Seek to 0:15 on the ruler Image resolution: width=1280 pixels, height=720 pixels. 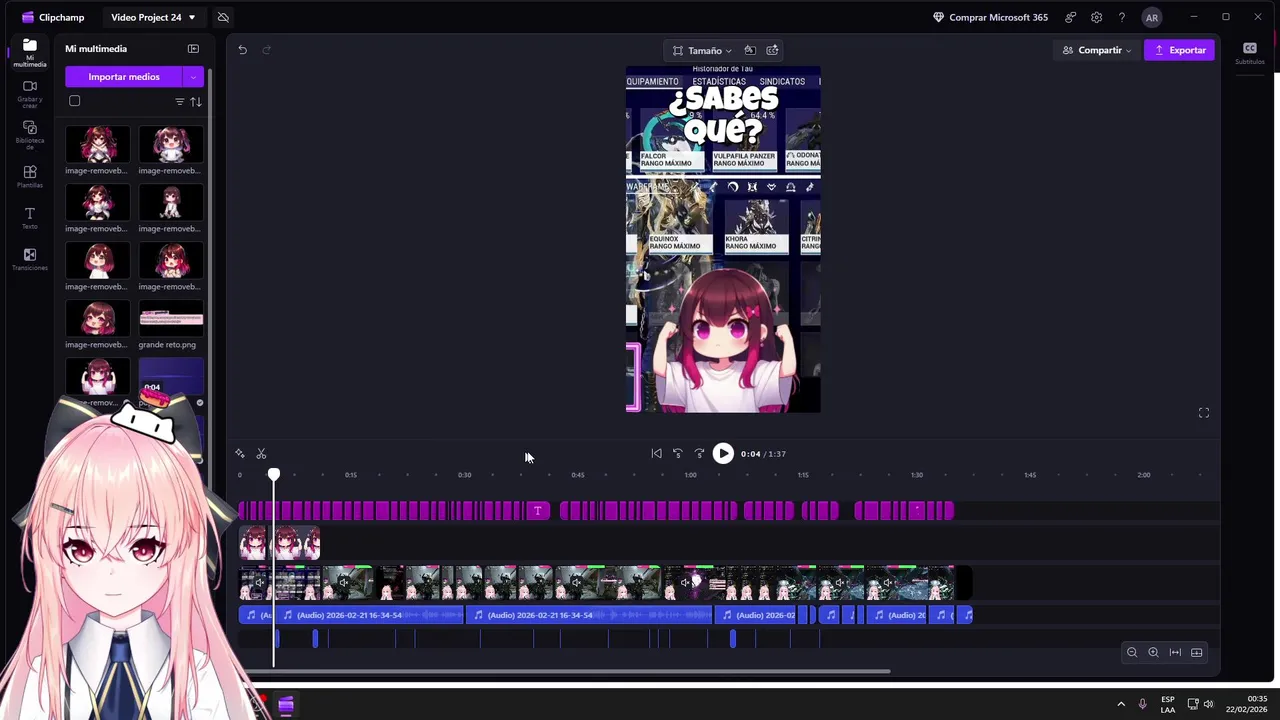click(x=351, y=475)
